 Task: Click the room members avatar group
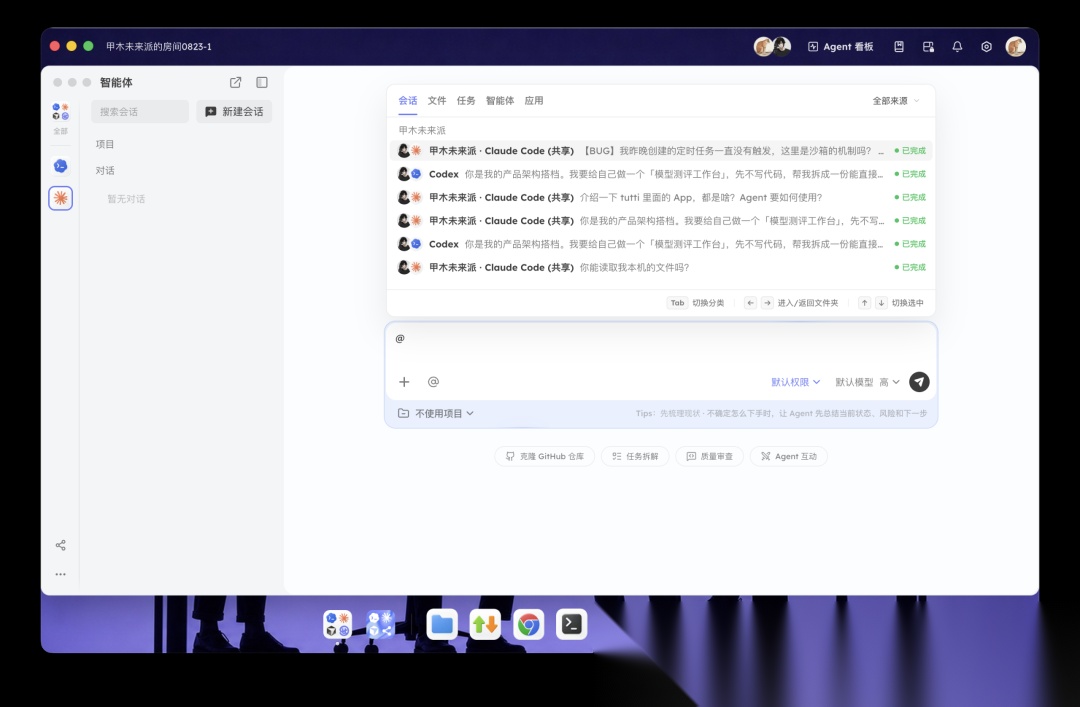(x=772, y=46)
